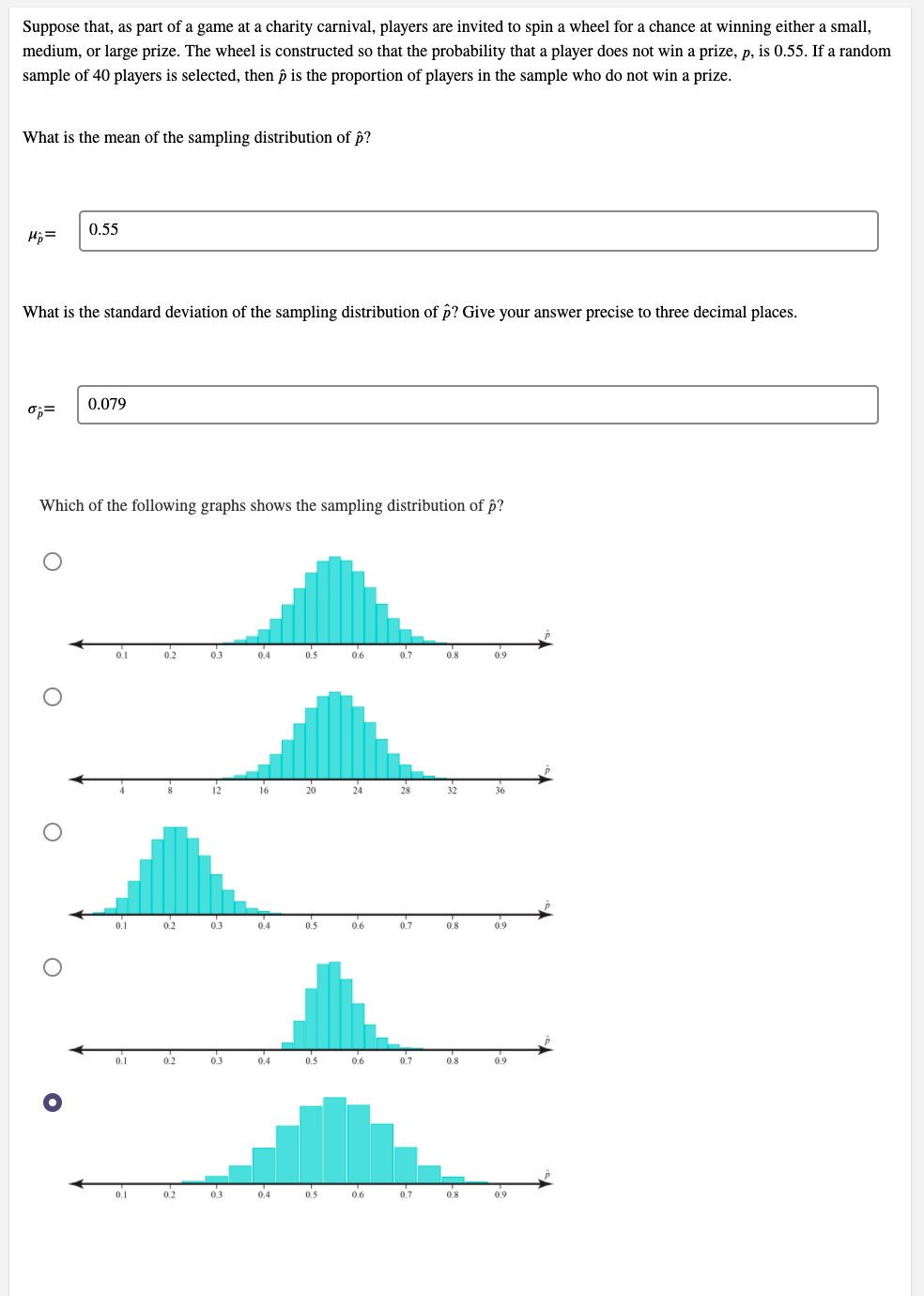Click the currently selected bottom radio button

pyautogui.click(x=53, y=1103)
